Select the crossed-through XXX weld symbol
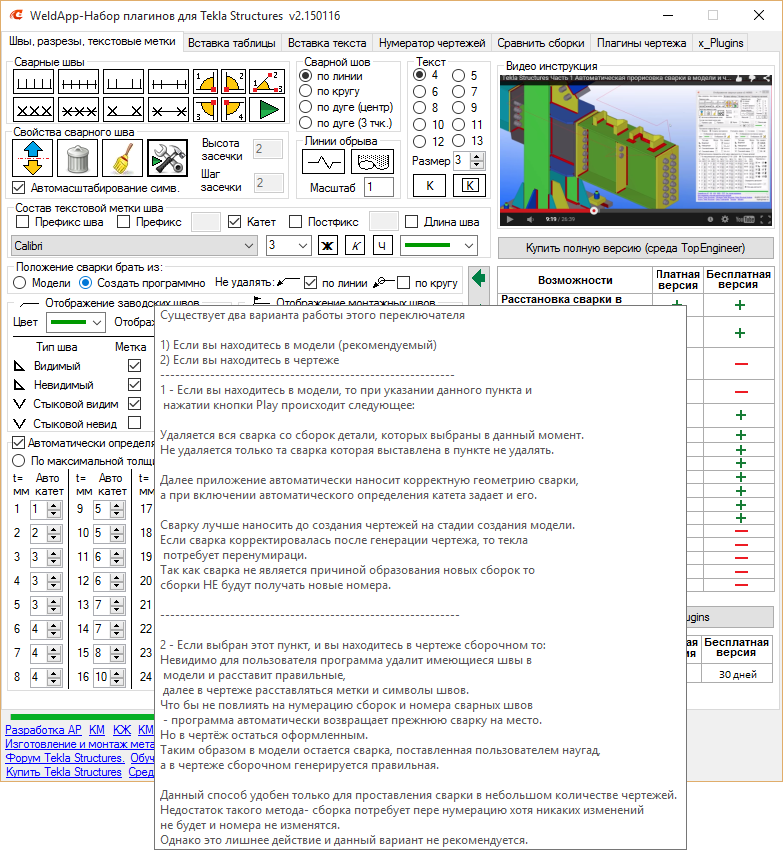 [x=79, y=110]
